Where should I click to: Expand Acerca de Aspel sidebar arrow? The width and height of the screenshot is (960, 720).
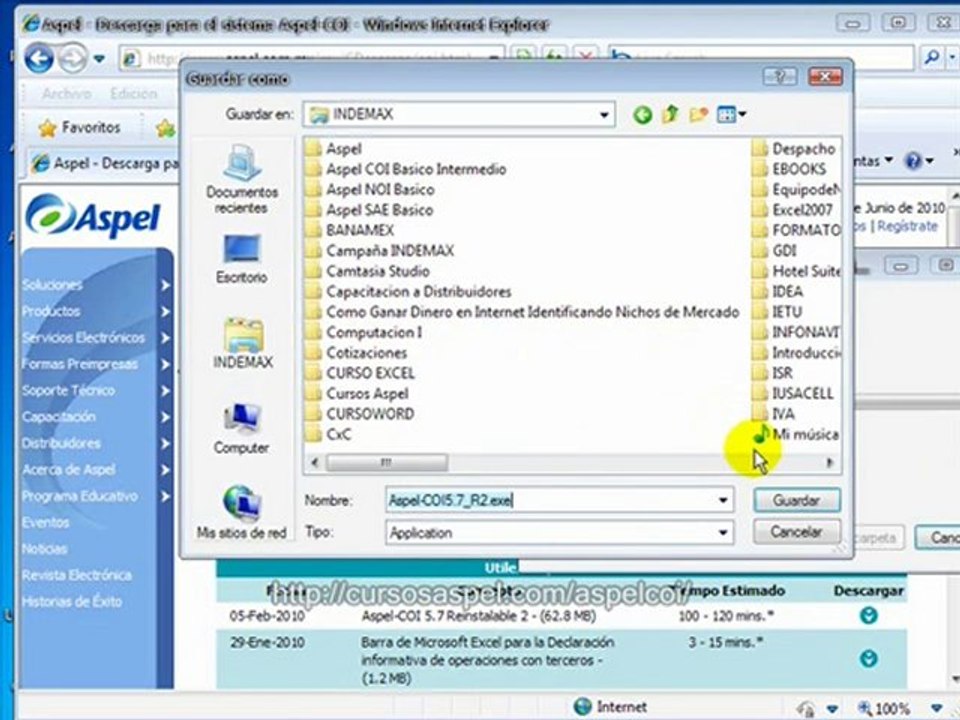coord(165,470)
